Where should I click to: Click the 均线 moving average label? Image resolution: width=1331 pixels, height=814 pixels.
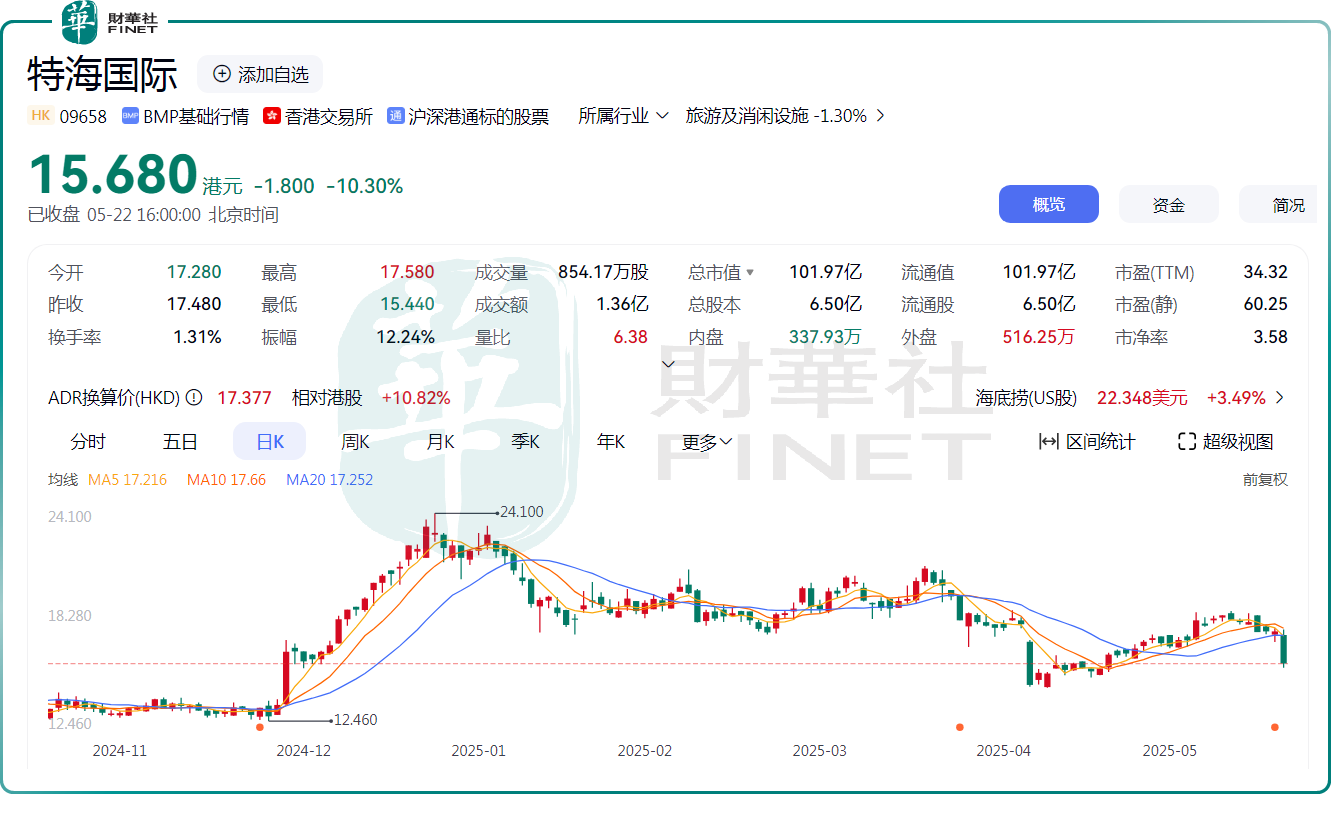tap(63, 480)
